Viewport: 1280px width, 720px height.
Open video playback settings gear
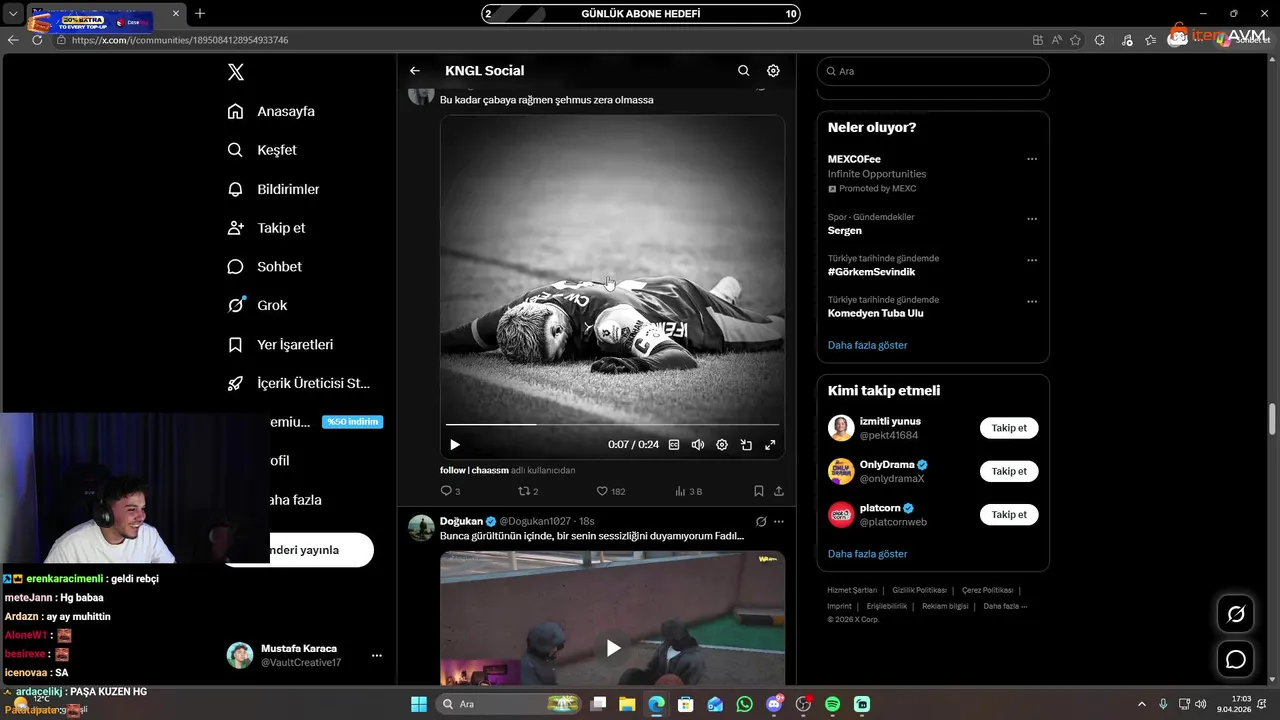coord(722,445)
